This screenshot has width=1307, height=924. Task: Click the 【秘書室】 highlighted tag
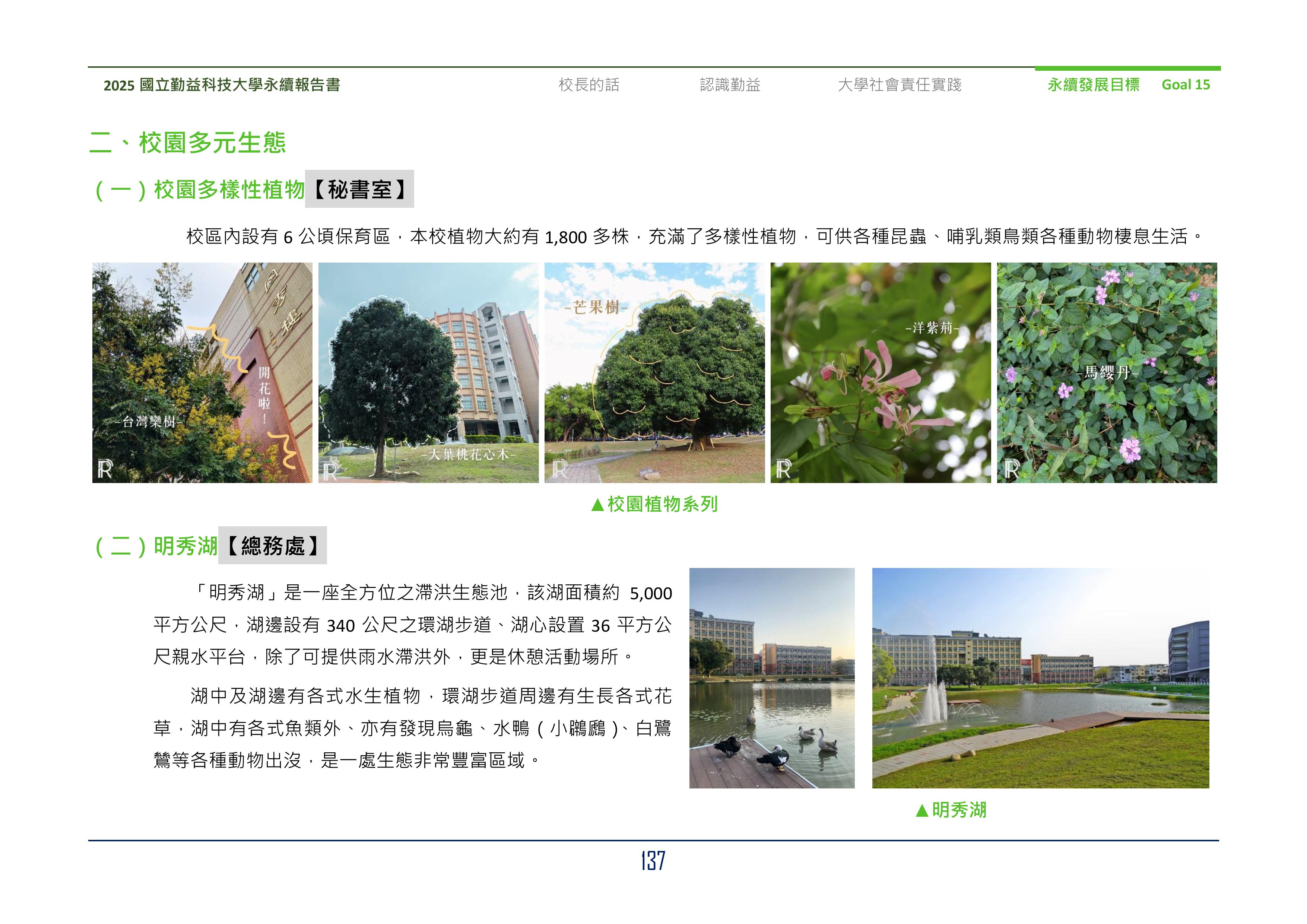click(x=359, y=189)
